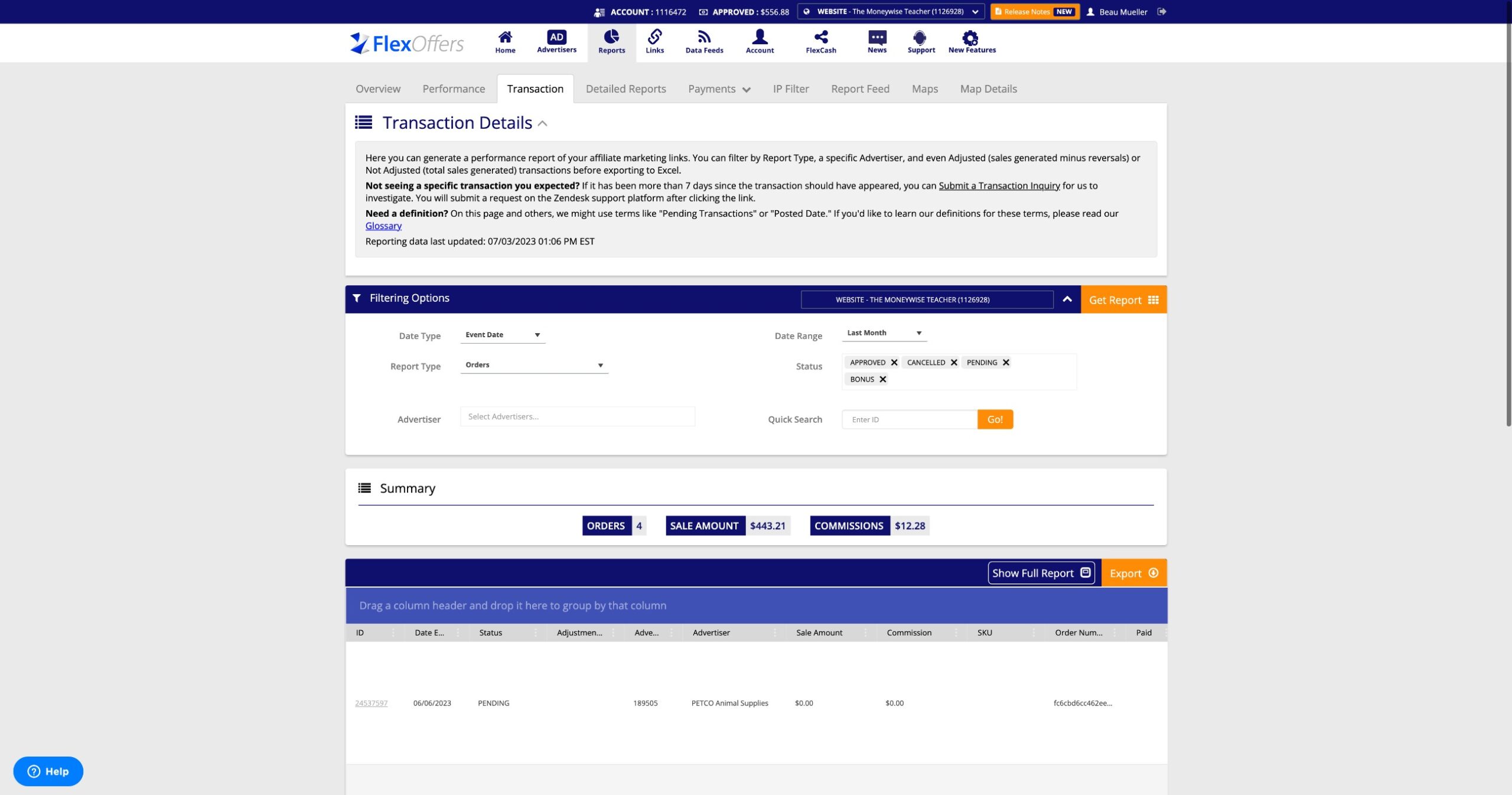Open the Release Notes NEW button
This screenshot has height=795, width=1512.
click(1035, 12)
